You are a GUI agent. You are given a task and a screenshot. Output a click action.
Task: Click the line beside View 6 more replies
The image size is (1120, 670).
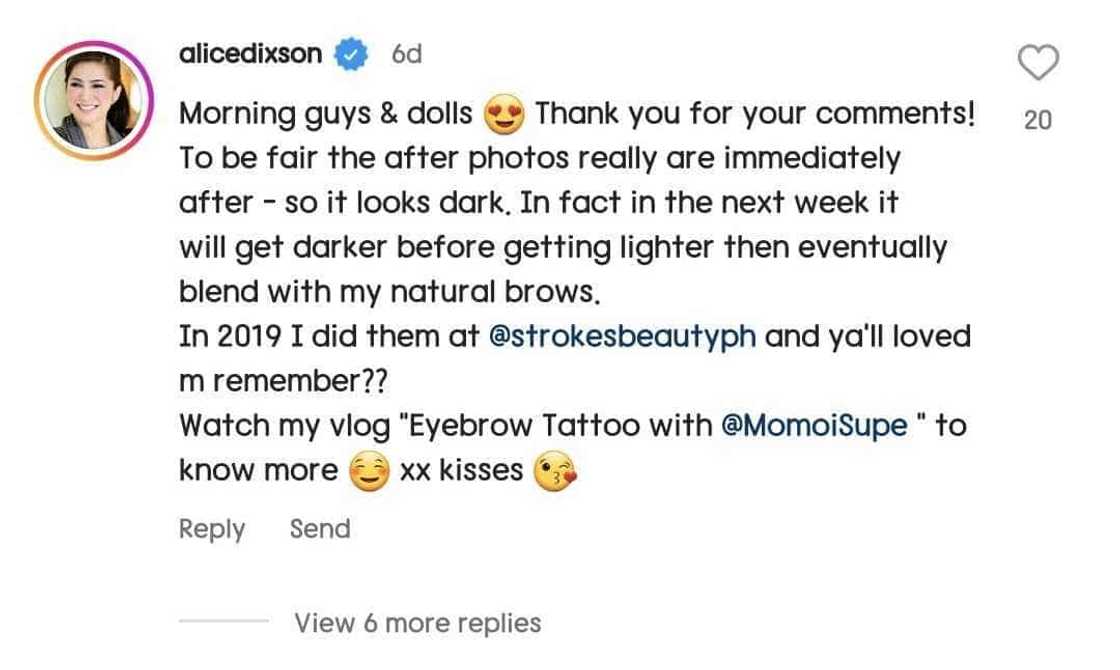click(224, 621)
